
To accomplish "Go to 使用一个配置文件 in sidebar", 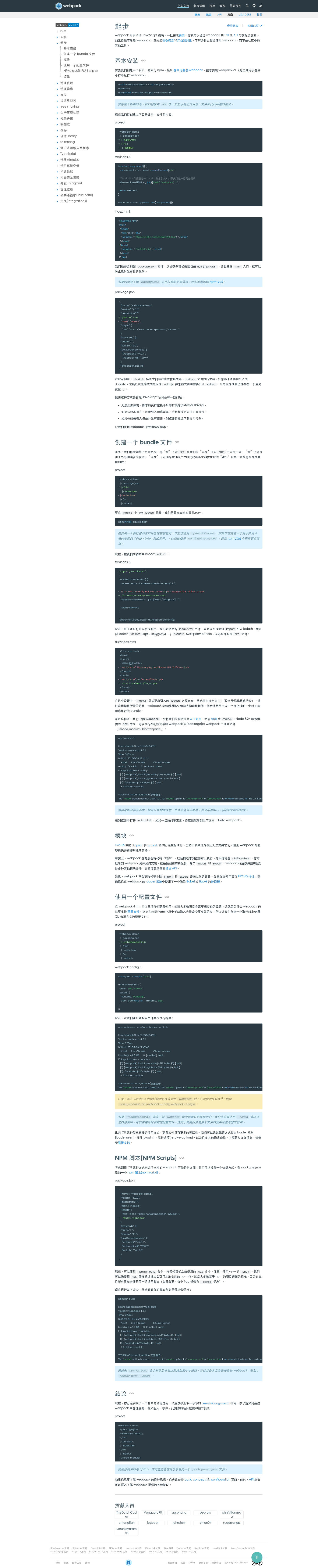I will click(76, 65).
